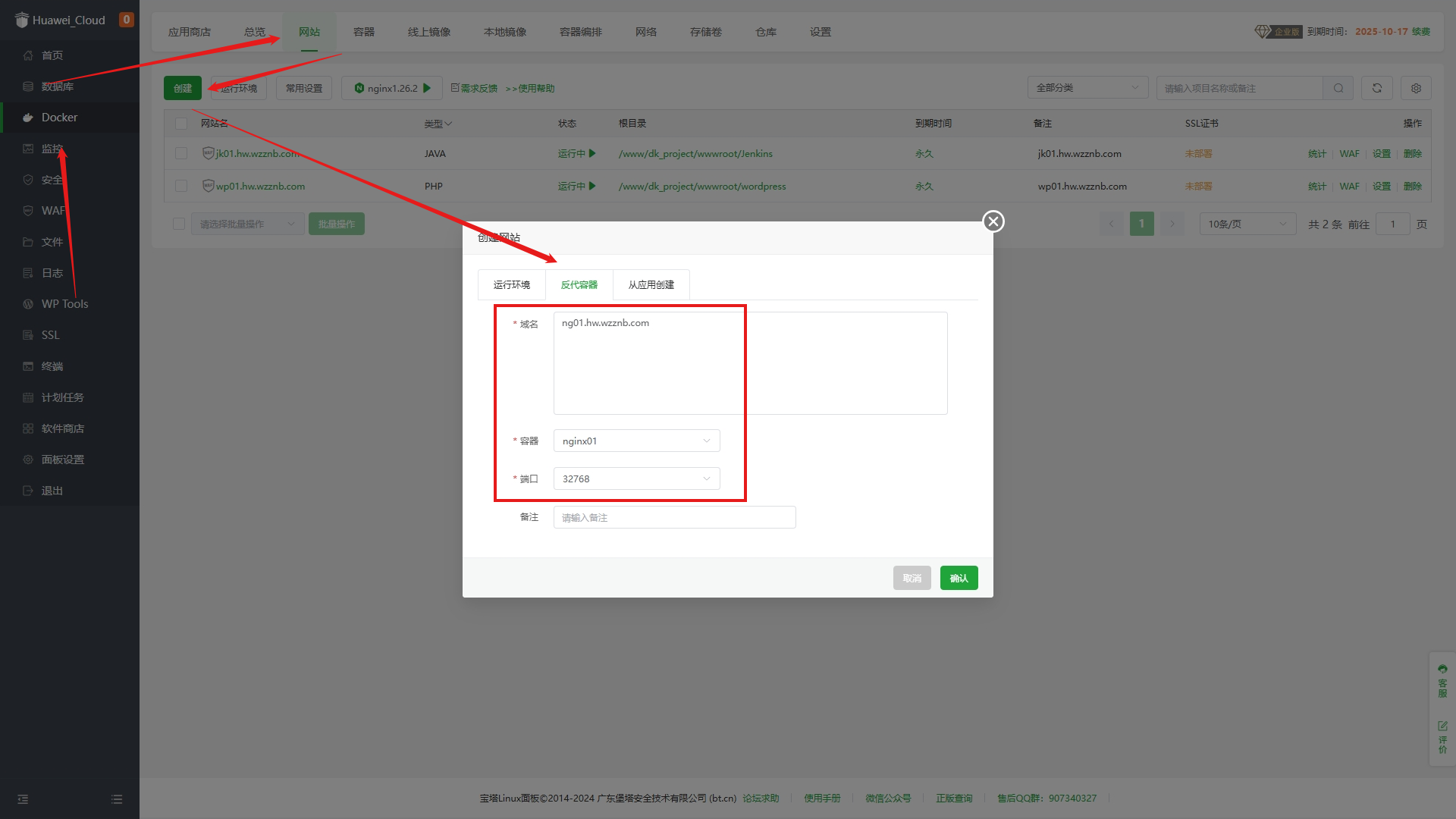1456x819 pixels.
Task: Click into the 域名 textarea
Action: 751,363
